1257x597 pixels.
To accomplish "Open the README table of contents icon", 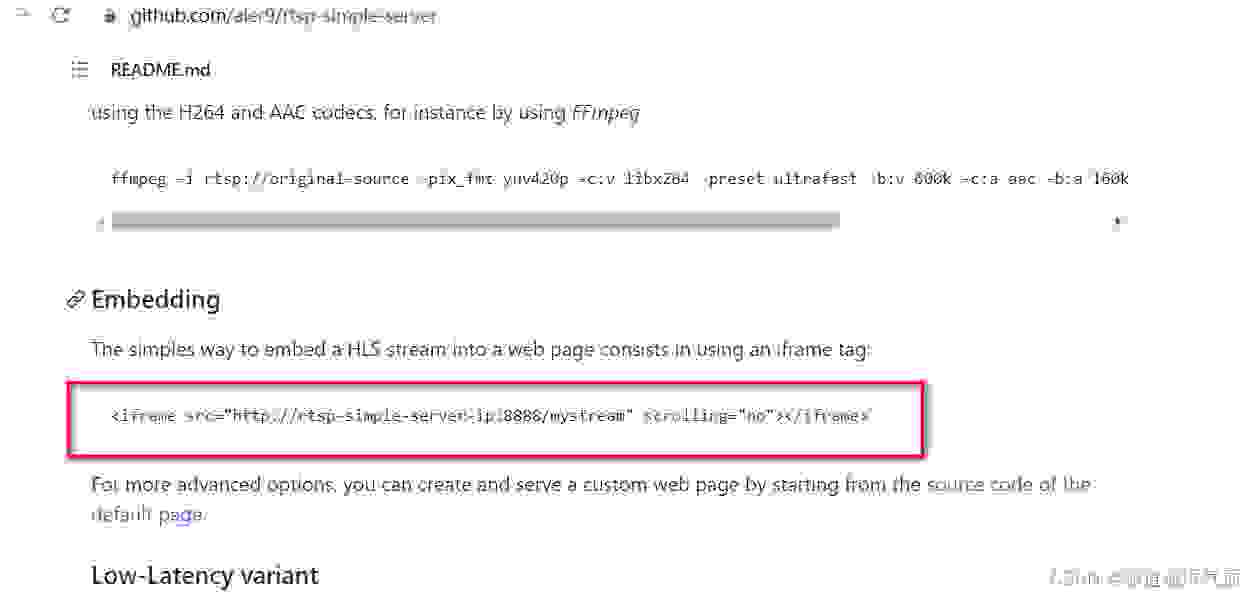I will click(81, 70).
